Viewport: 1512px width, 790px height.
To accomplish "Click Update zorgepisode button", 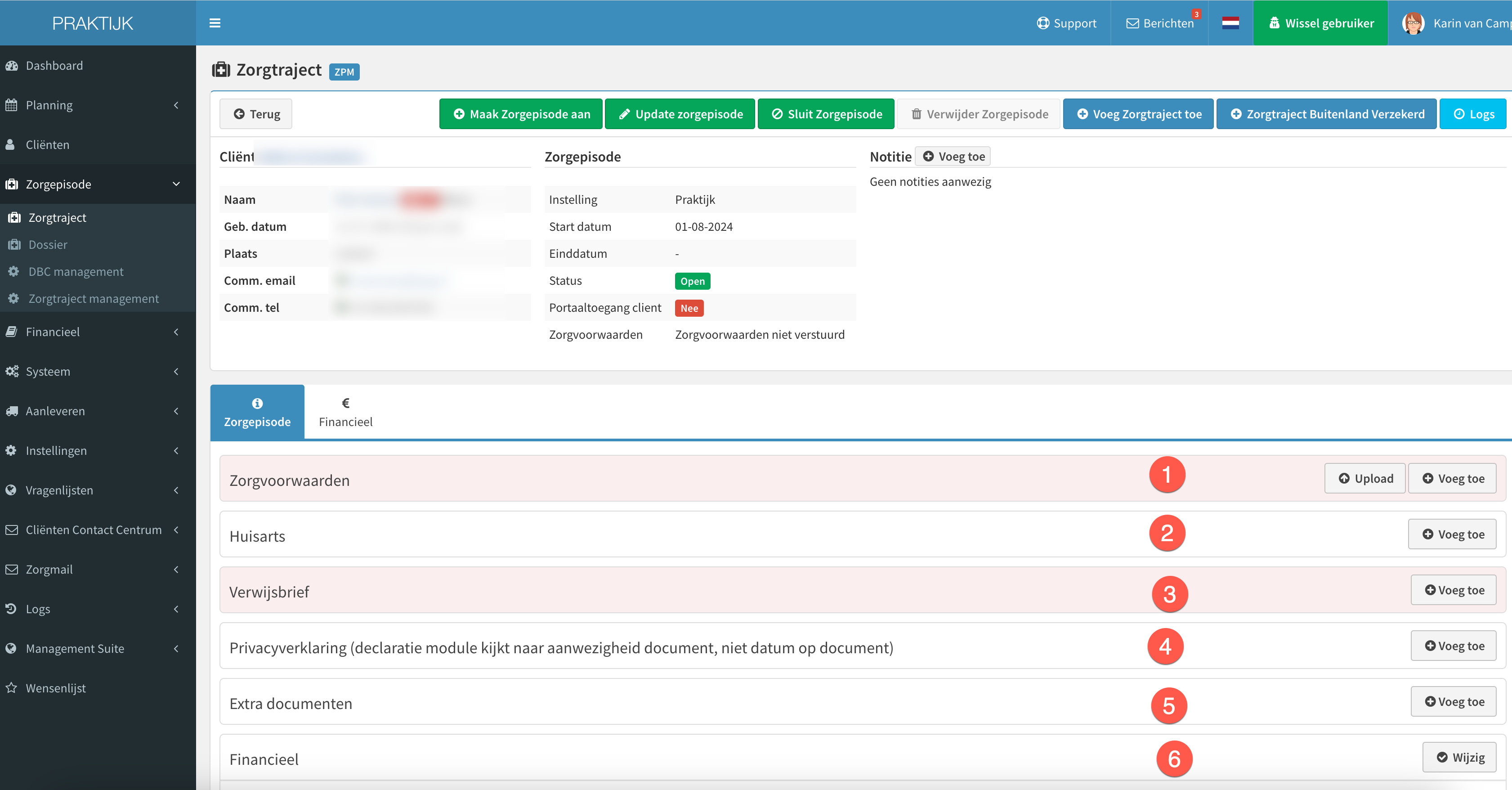I will [680, 114].
